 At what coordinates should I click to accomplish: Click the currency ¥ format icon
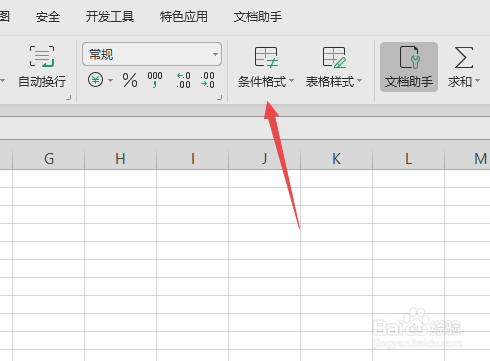[x=95, y=80]
